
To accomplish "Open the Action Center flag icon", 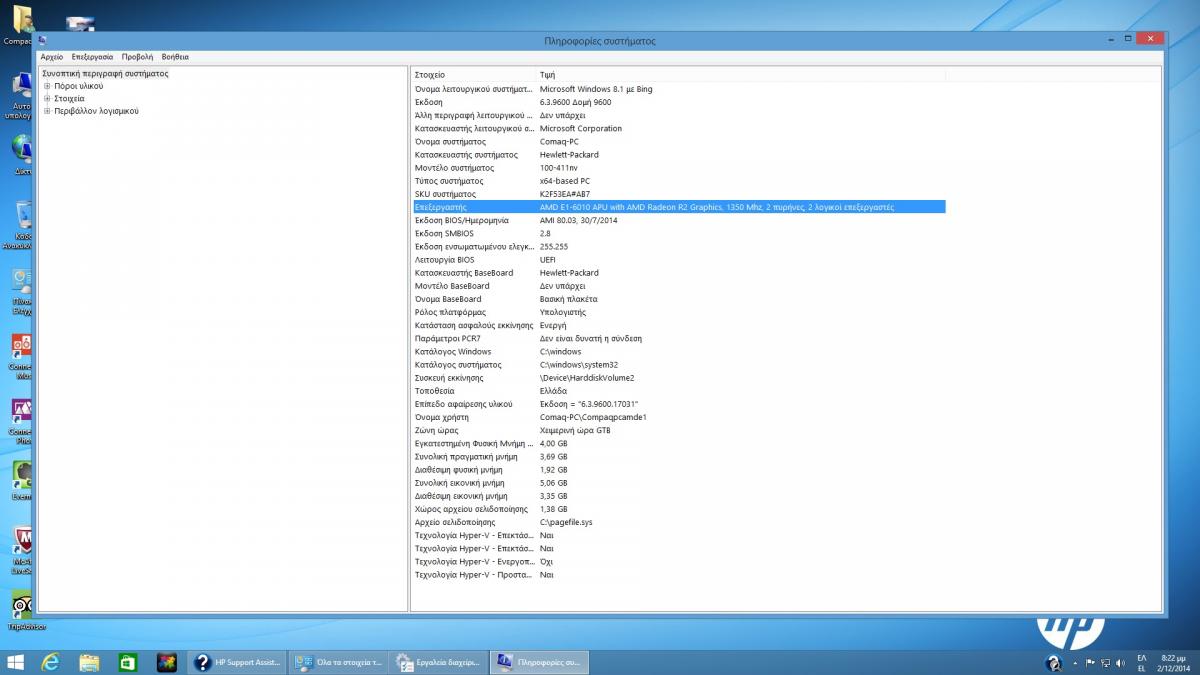I will click(1091, 663).
